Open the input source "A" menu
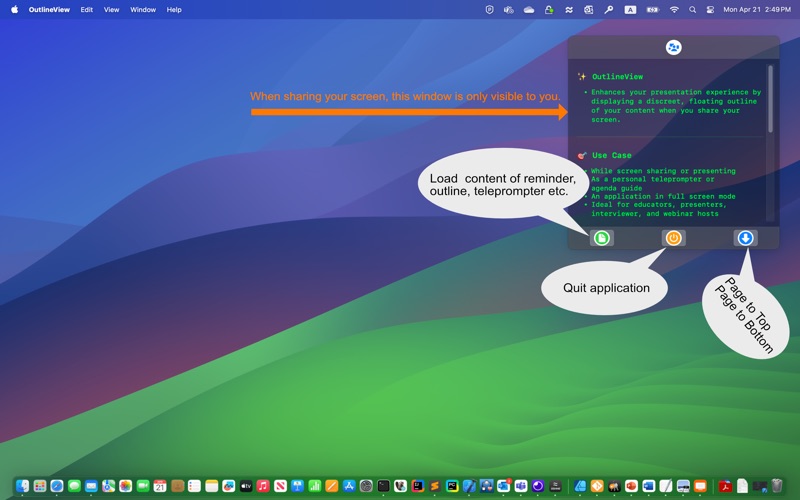This screenshot has height=500, width=800. coord(631,9)
